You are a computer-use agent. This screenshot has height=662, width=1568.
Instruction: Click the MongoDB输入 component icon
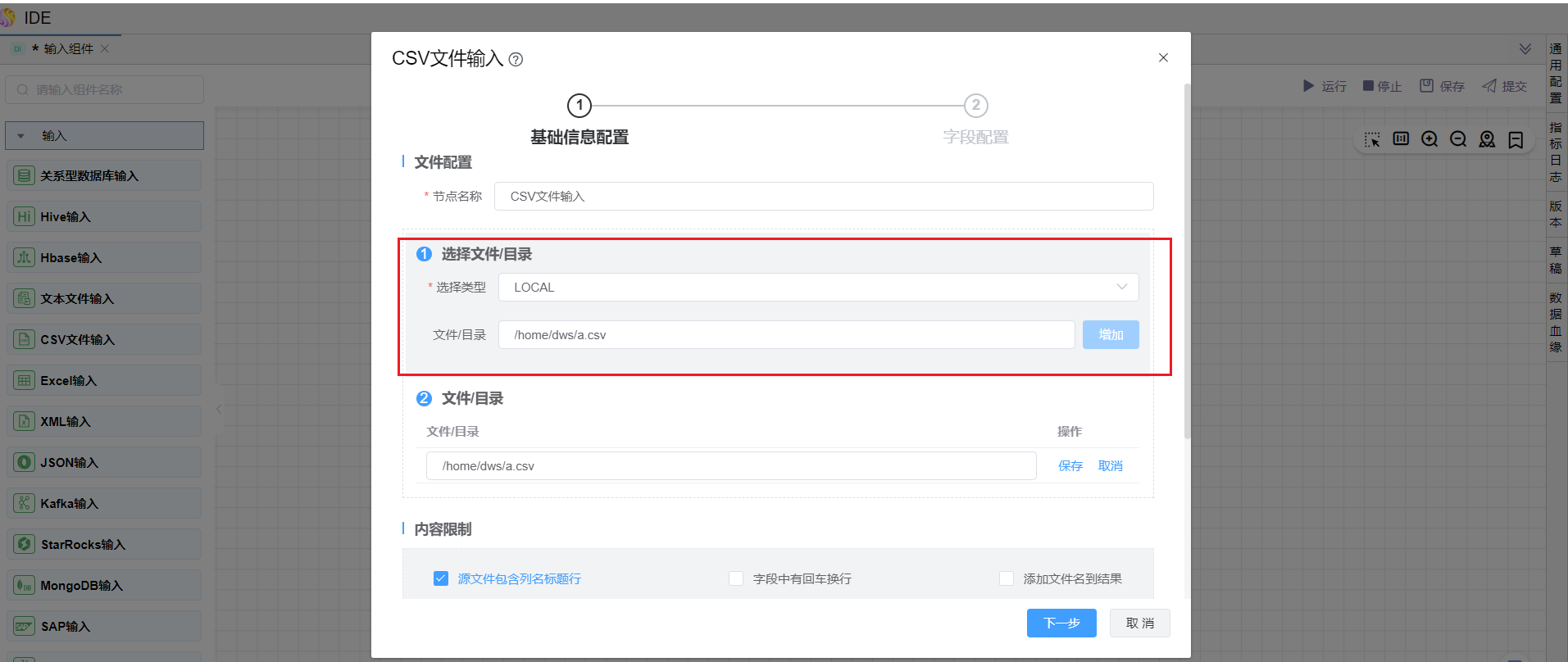point(25,585)
